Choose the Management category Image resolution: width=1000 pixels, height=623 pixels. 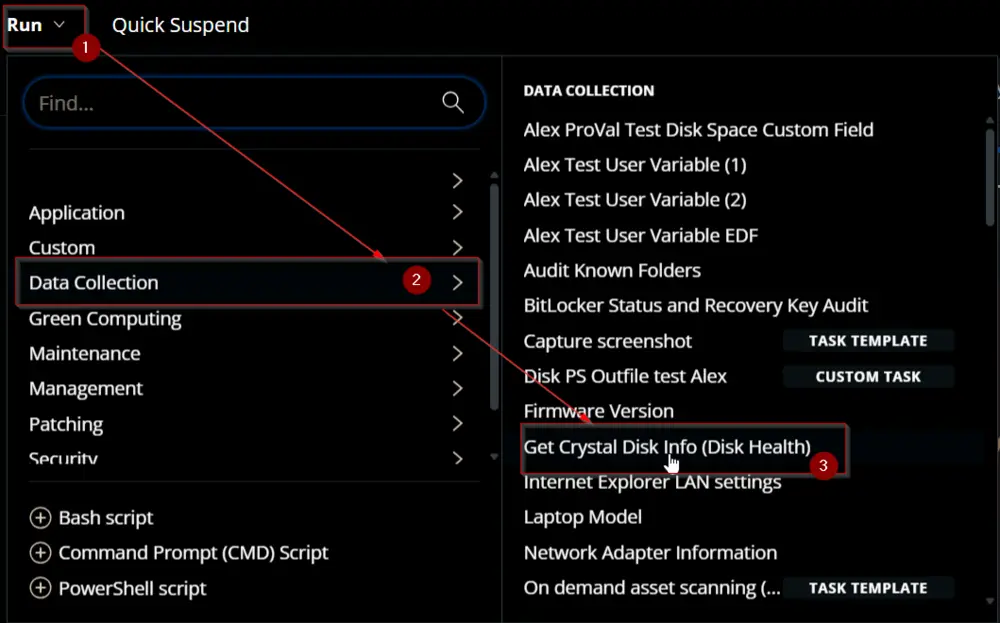[86, 388]
